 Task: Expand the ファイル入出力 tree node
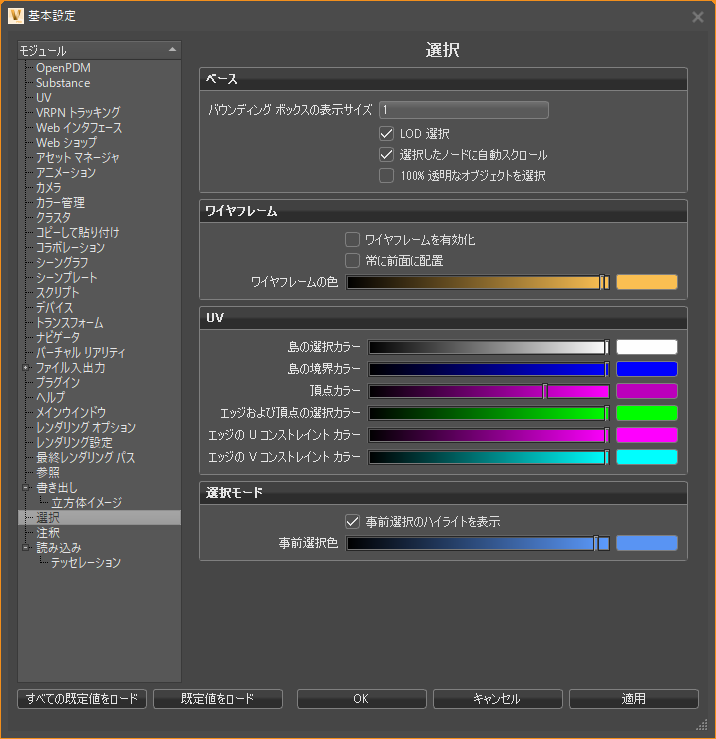(26, 368)
